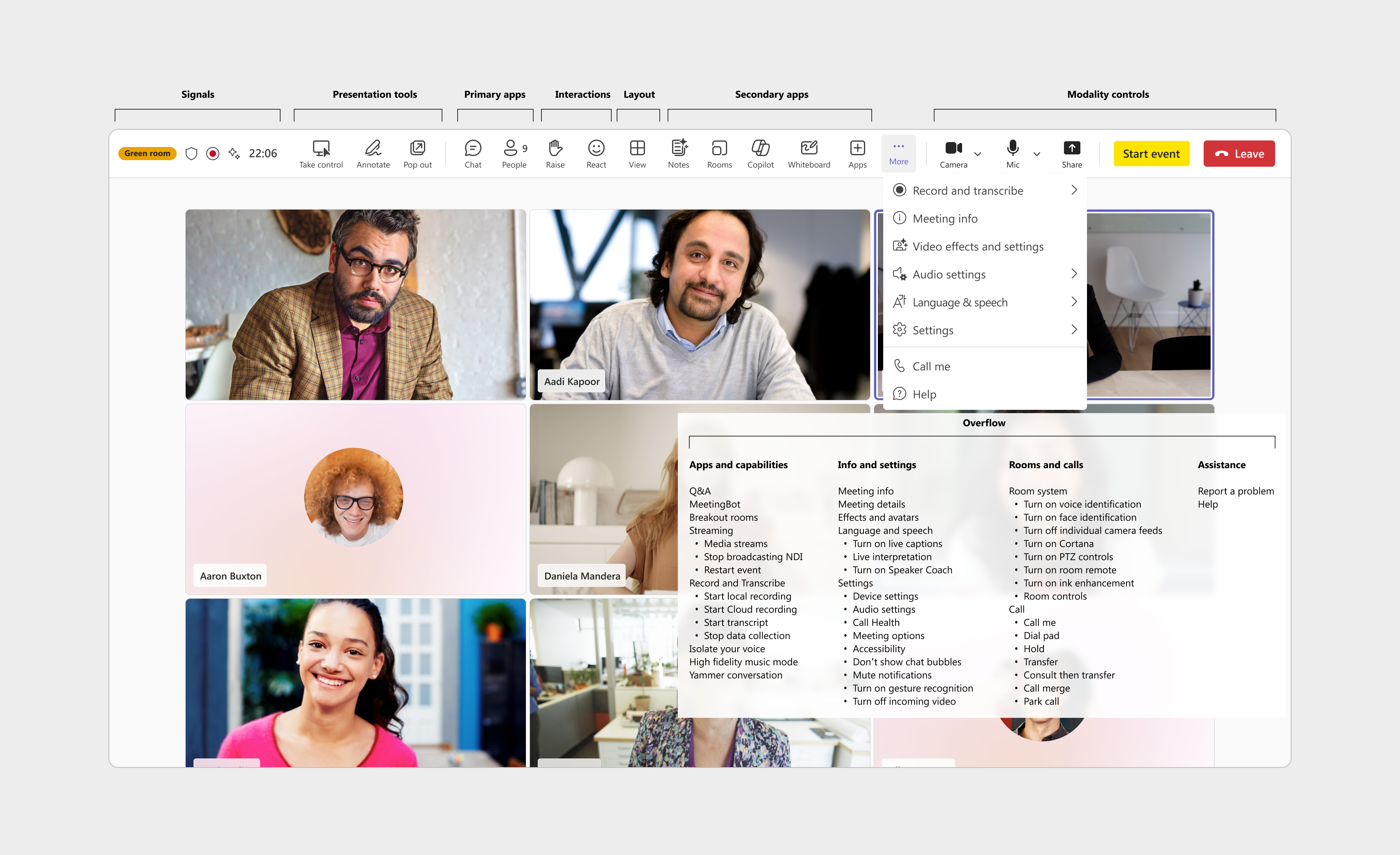The height and width of the screenshot is (855, 1400).
Task: Open Video effects and settings
Action: (985, 246)
